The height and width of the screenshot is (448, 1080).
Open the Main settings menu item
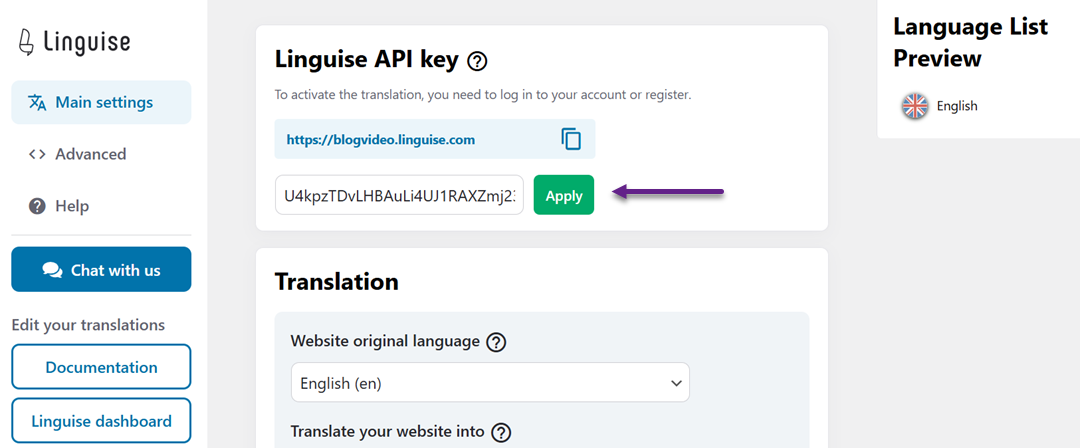pyautogui.click(x=101, y=103)
